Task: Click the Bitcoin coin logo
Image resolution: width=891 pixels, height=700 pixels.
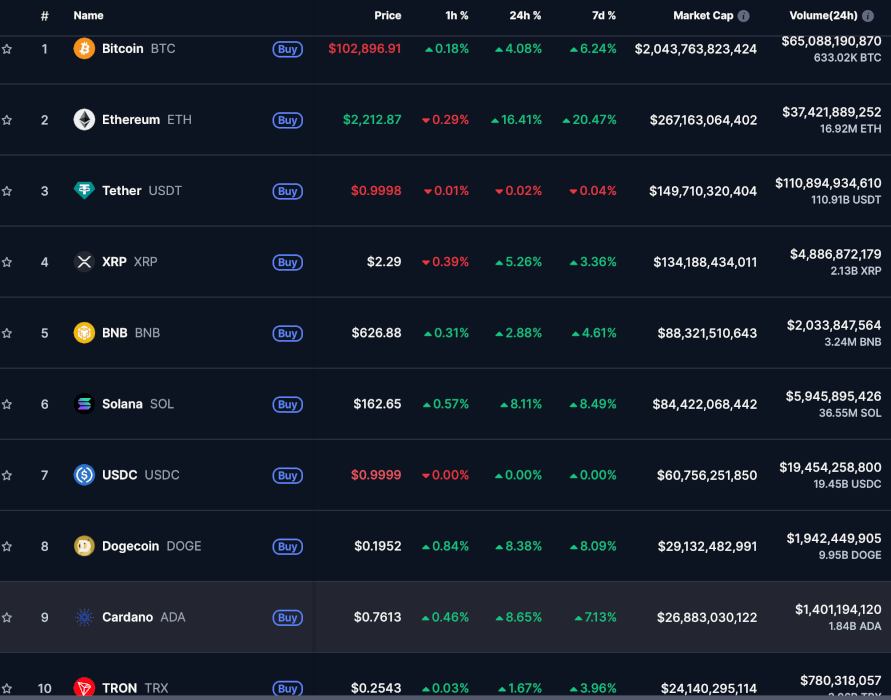Action: coord(84,49)
